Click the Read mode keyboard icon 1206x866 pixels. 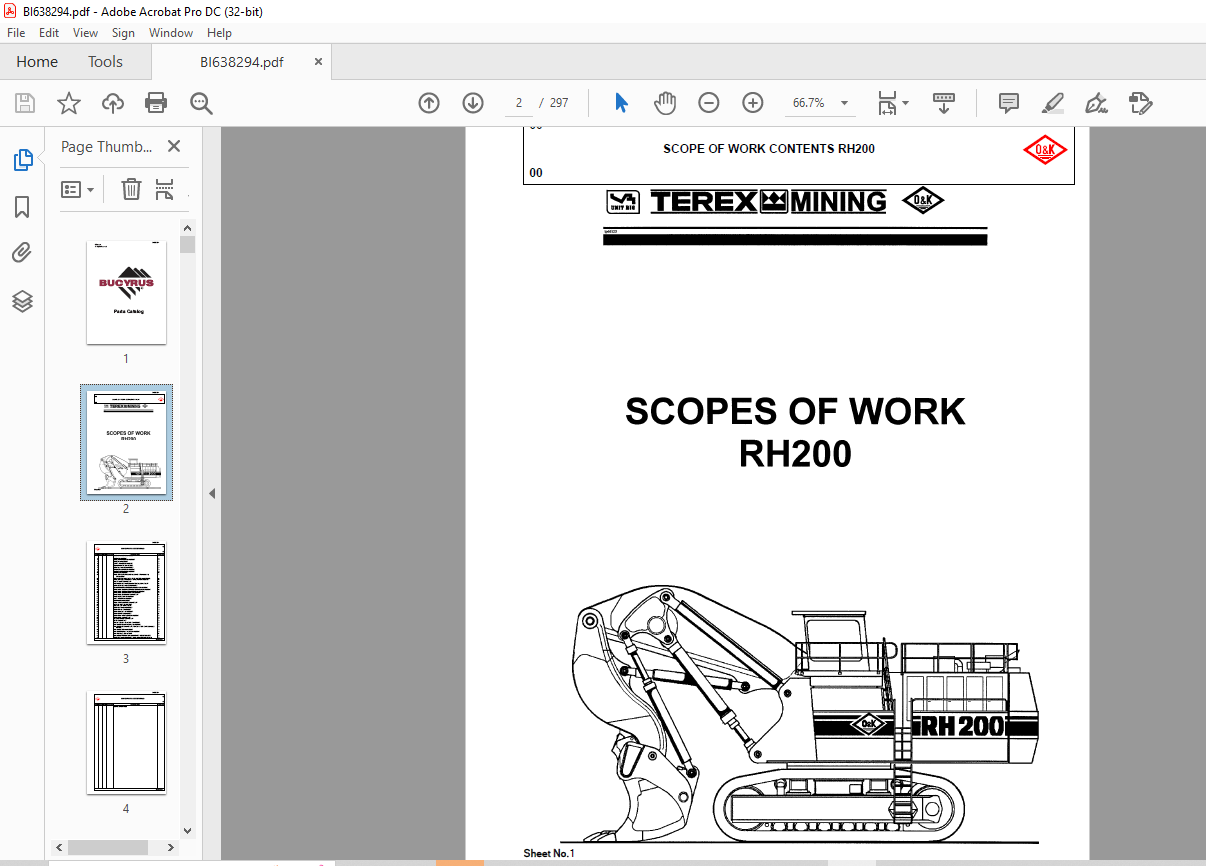(x=944, y=103)
